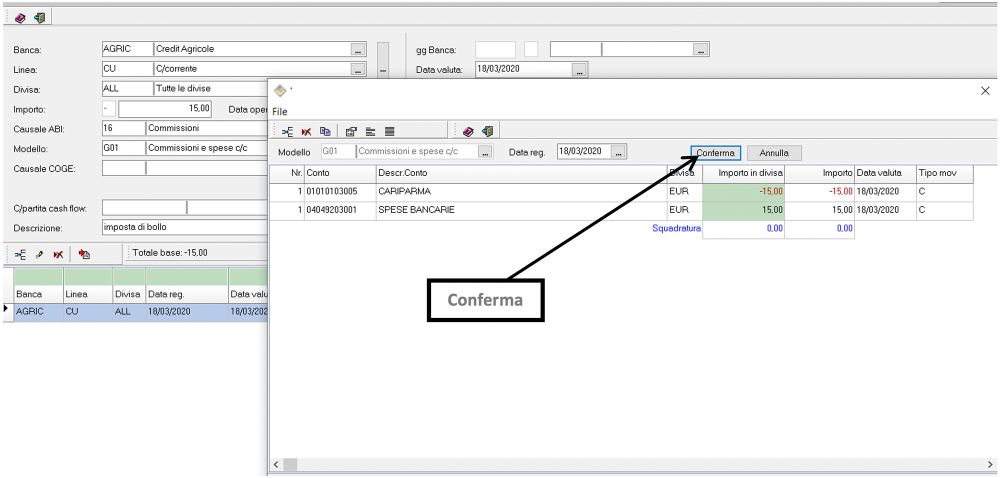
Task: Click the edit pencil icon above the bank grid
Action: [x=39, y=254]
